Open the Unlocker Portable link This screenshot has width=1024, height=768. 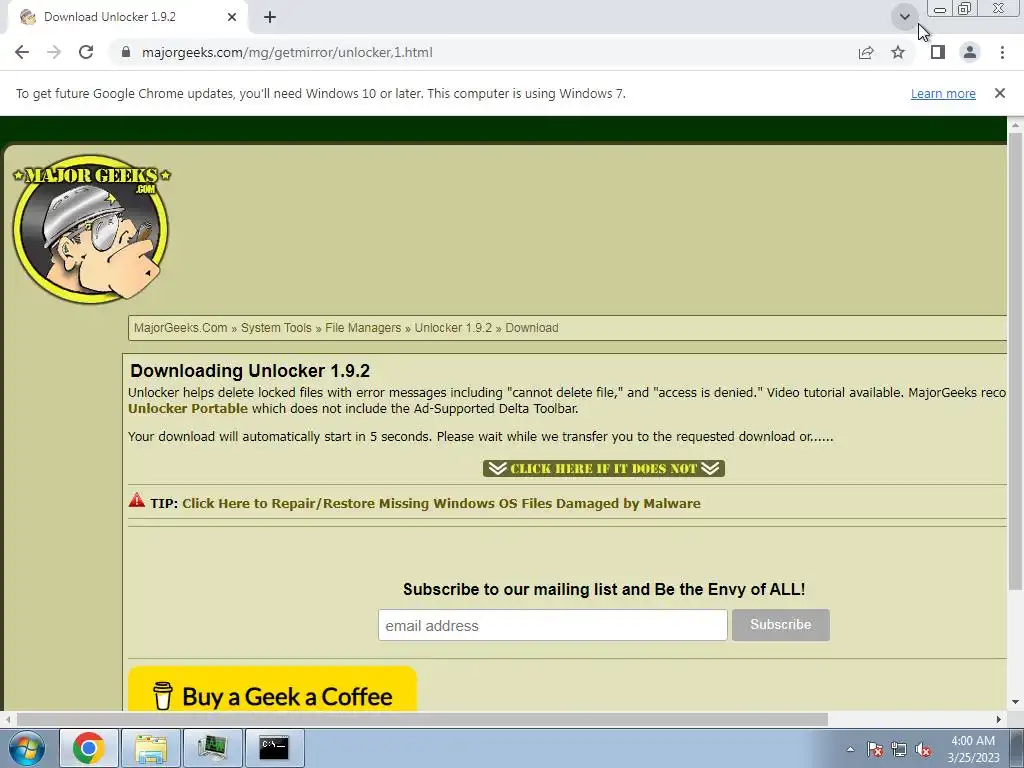pyautogui.click(x=188, y=409)
